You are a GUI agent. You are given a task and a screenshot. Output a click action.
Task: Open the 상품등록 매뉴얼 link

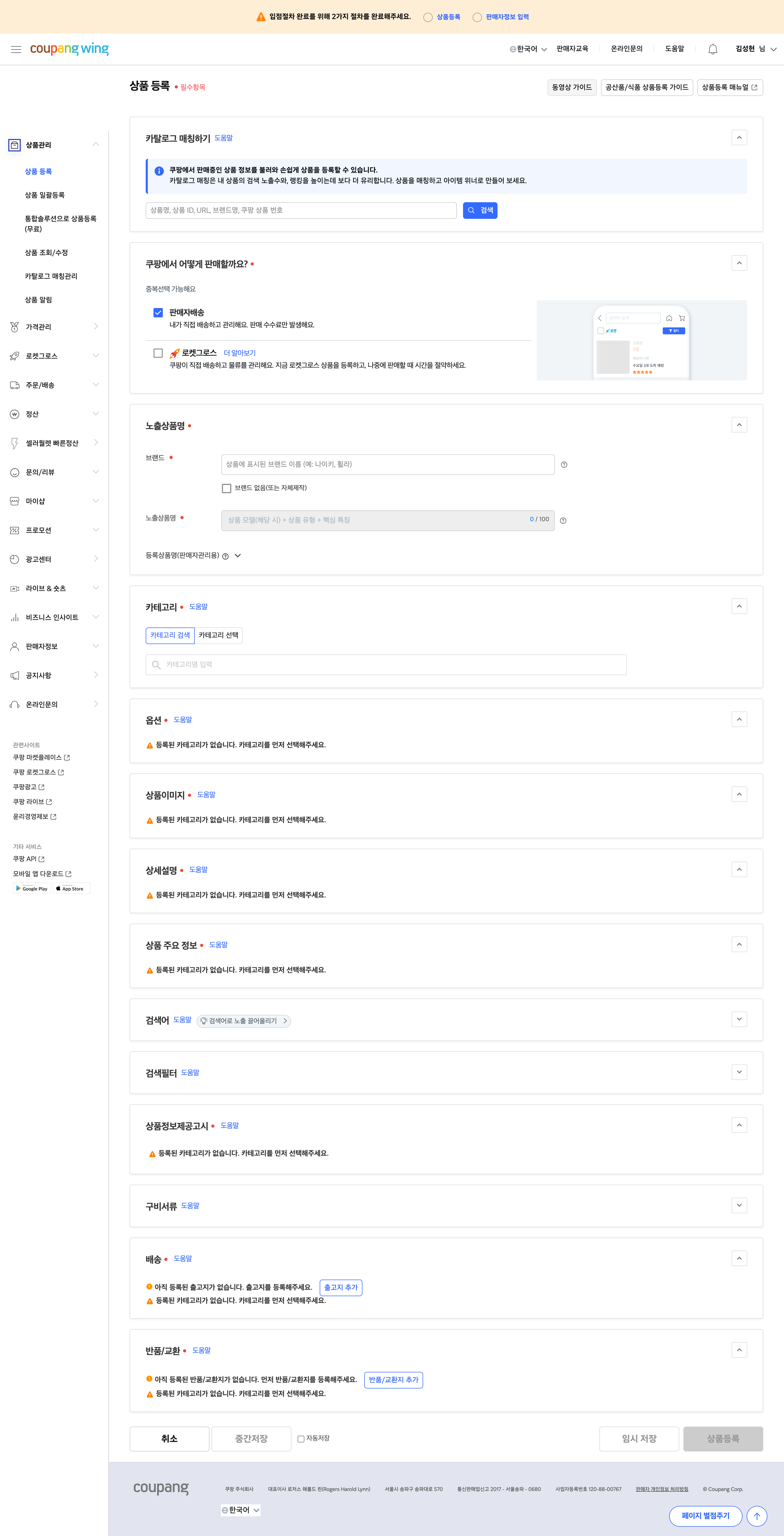[730, 88]
